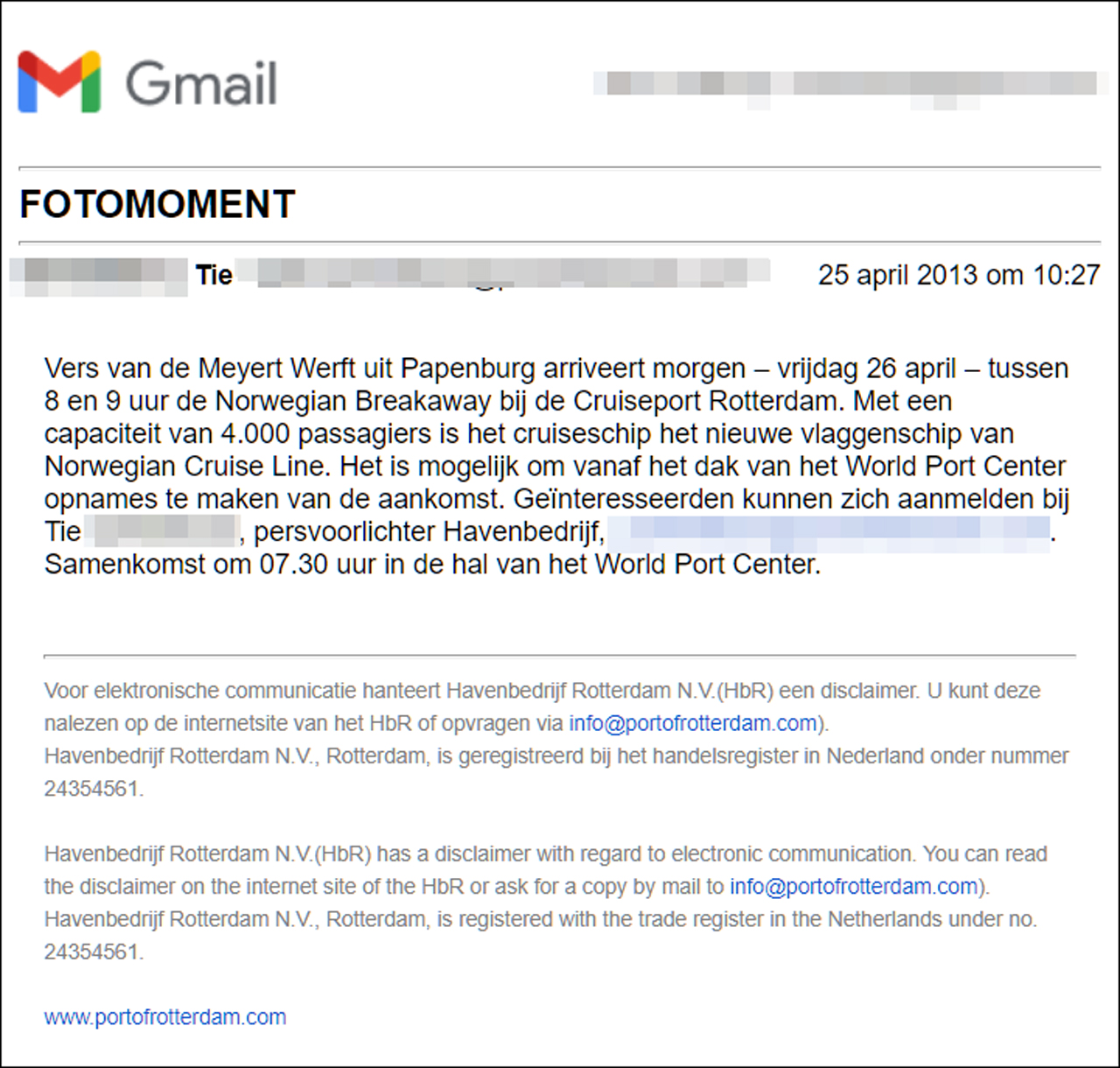Click the date 25 april 2013 om 10:27

point(959,275)
